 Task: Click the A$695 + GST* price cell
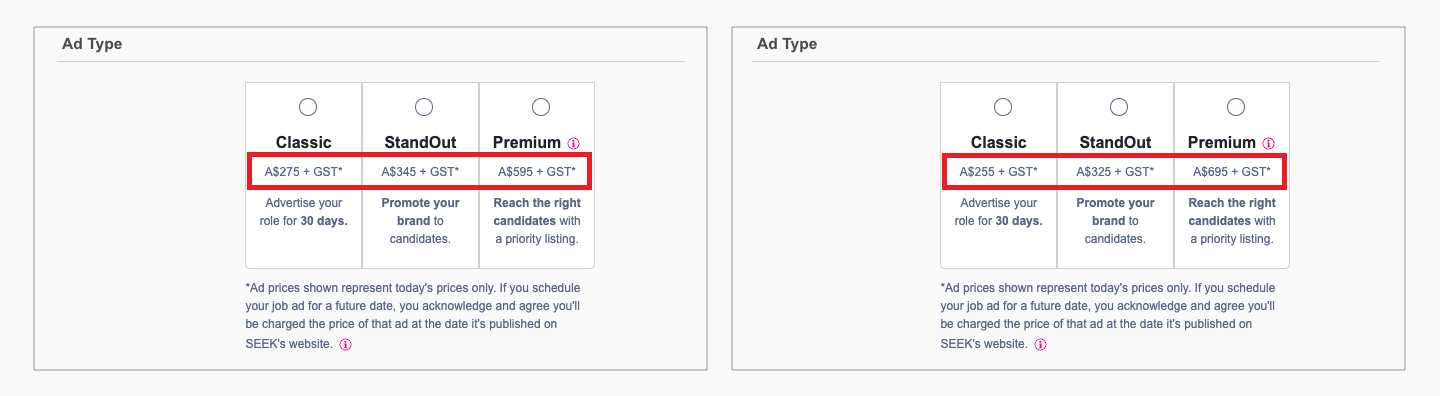(1231, 172)
